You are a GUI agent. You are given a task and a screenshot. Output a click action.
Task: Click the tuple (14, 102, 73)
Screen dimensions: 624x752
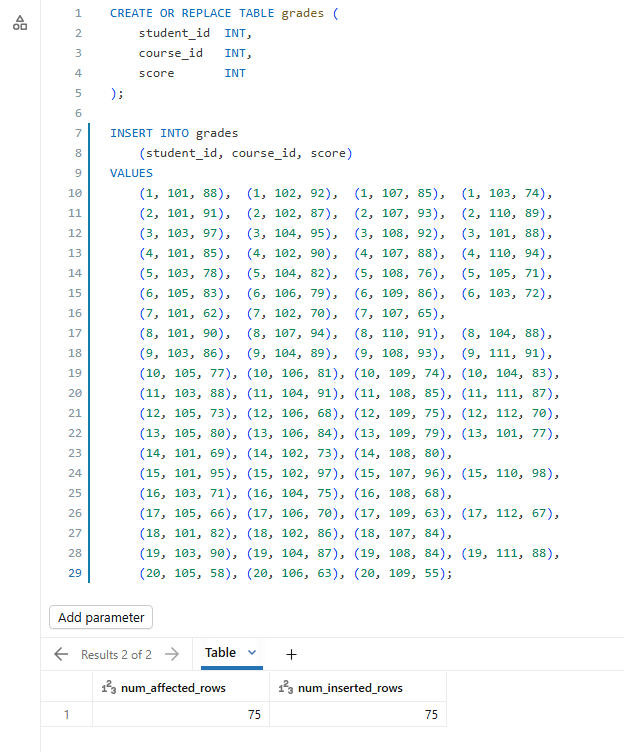click(x=293, y=453)
